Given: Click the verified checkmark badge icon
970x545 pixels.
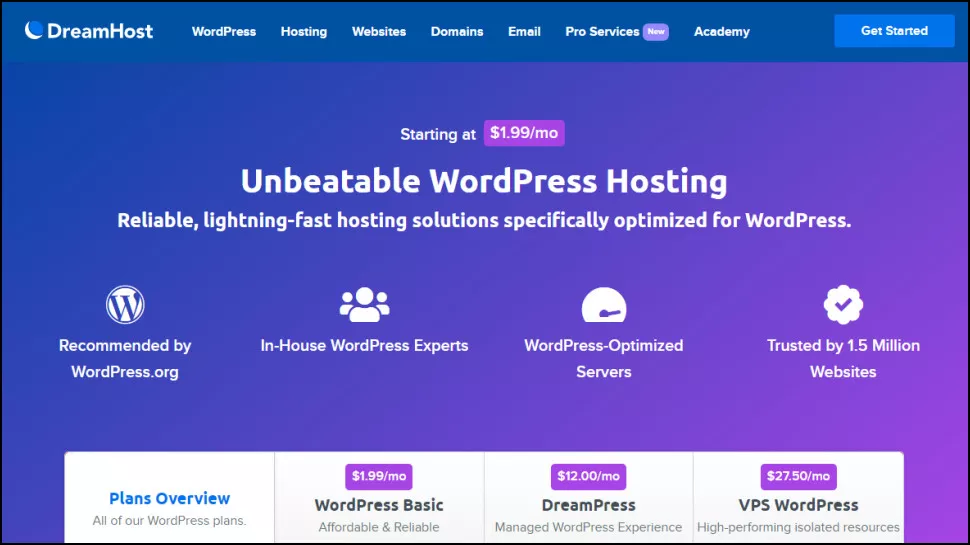Looking at the screenshot, I should tap(843, 304).
